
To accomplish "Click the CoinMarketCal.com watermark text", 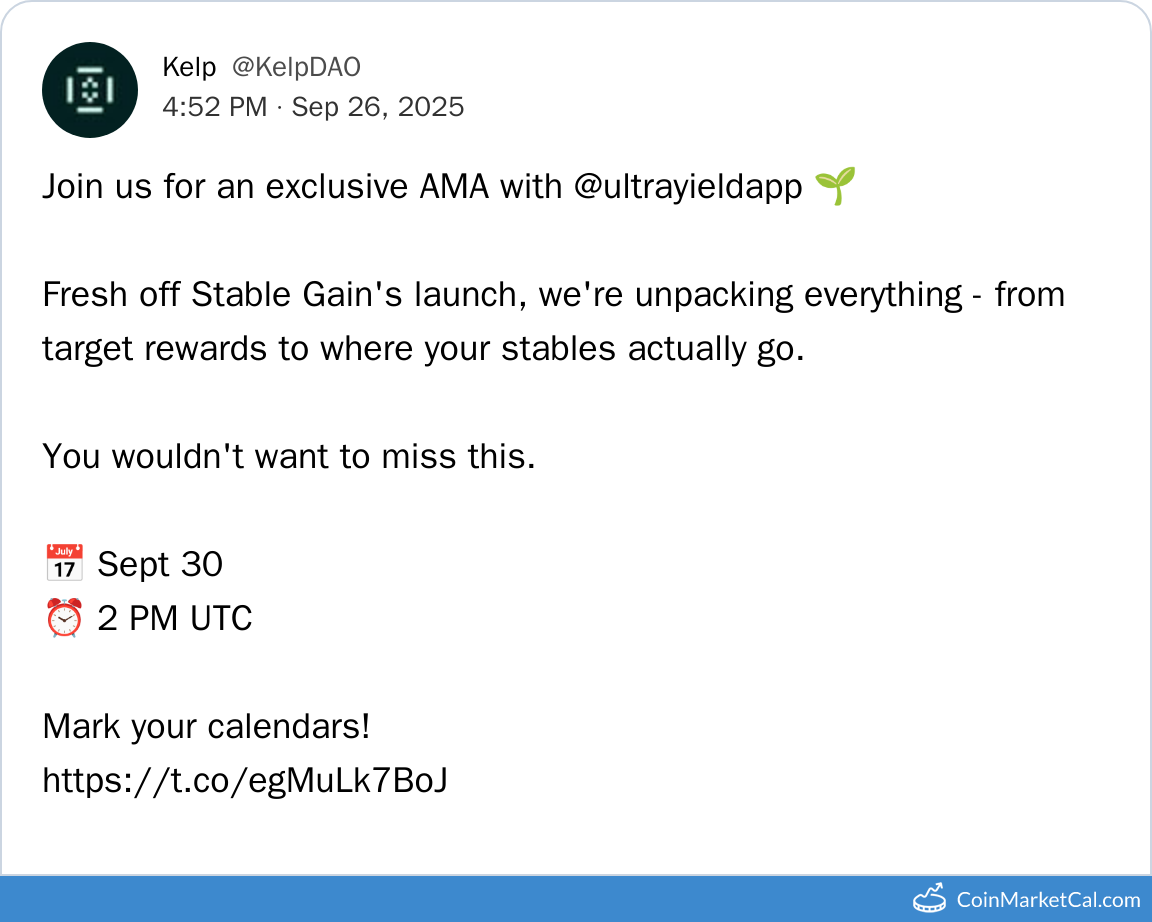I will point(1048,899).
